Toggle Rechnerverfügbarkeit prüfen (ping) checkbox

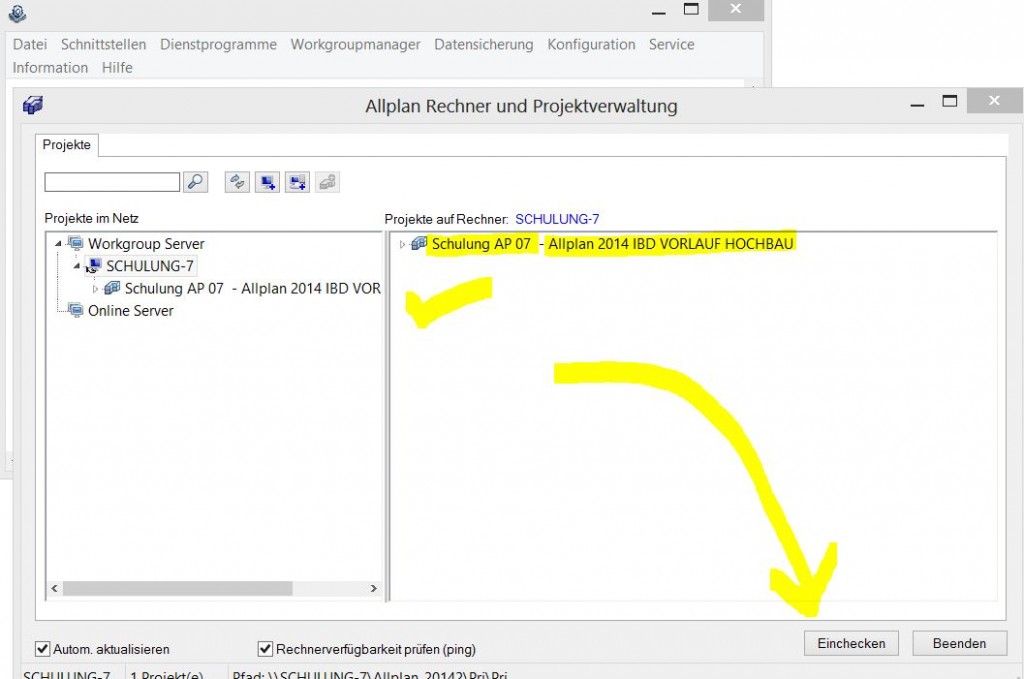coord(266,648)
